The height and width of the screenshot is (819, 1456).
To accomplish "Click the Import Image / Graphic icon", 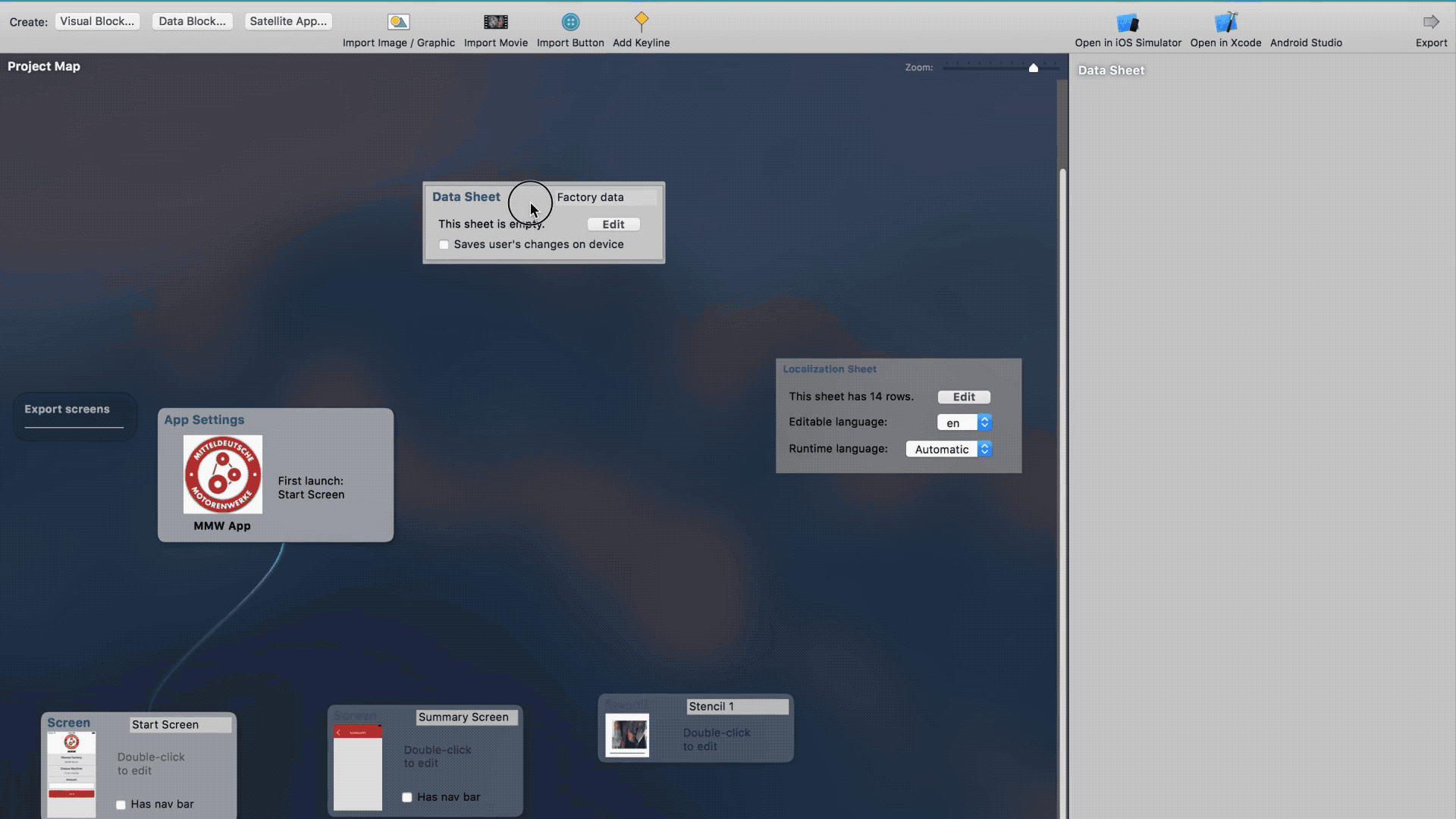I will [x=397, y=21].
